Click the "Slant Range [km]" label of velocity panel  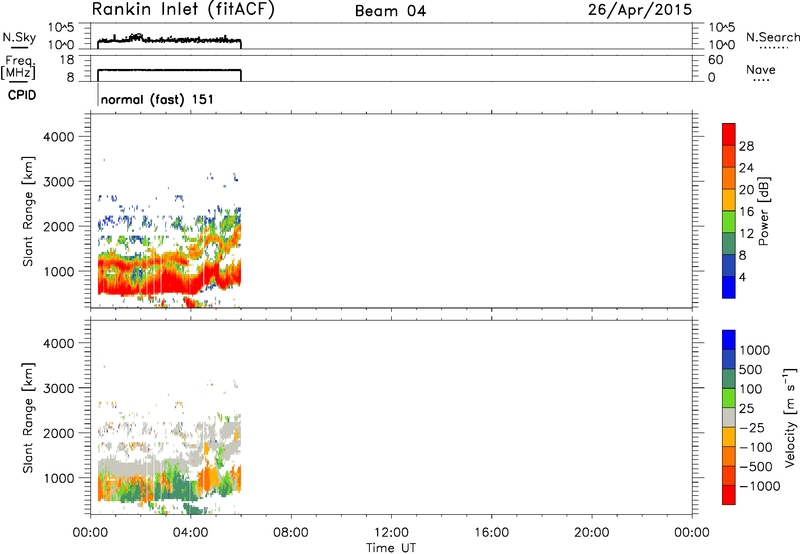tap(28, 418)
